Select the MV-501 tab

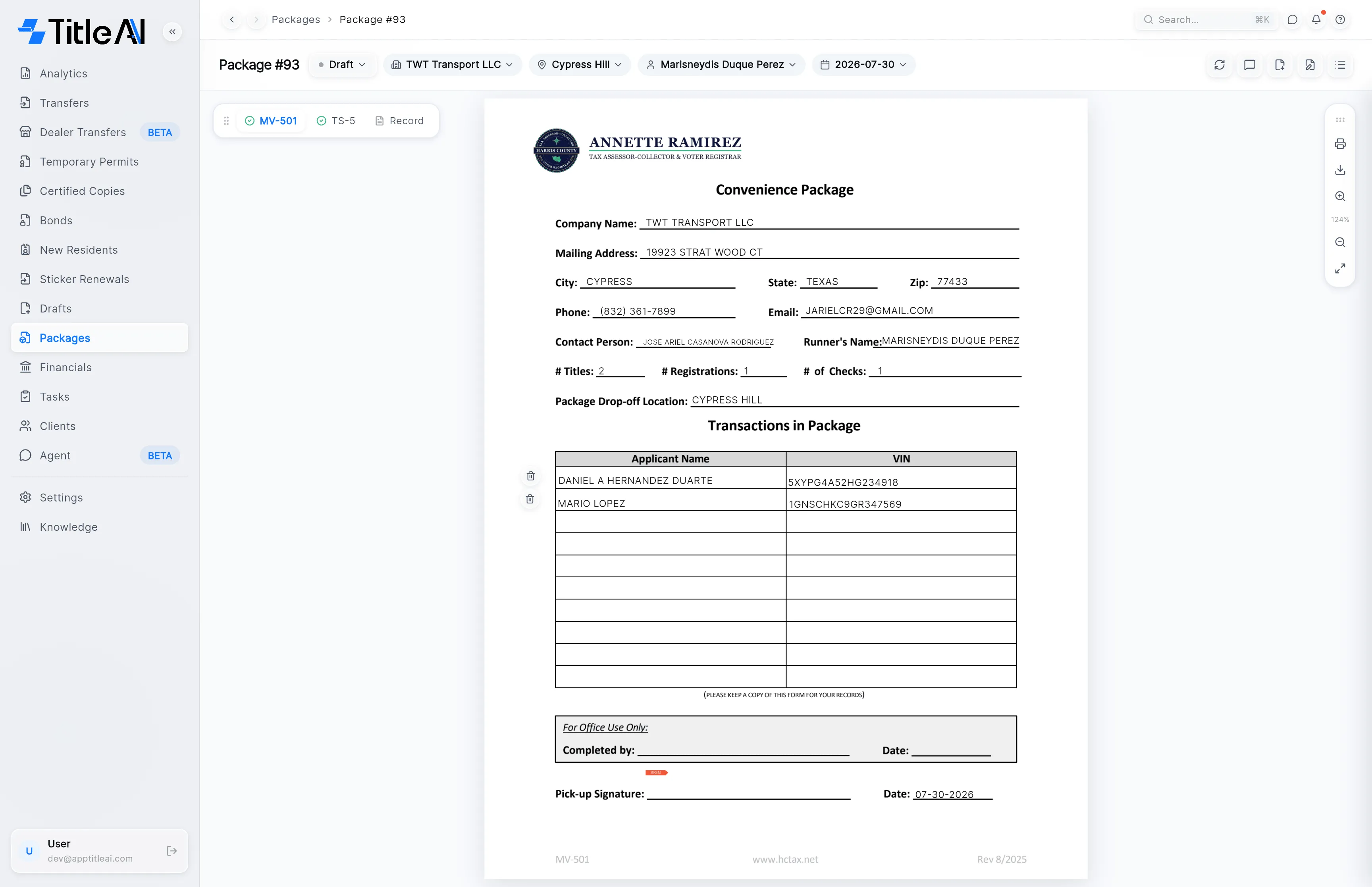coord(271,120)
